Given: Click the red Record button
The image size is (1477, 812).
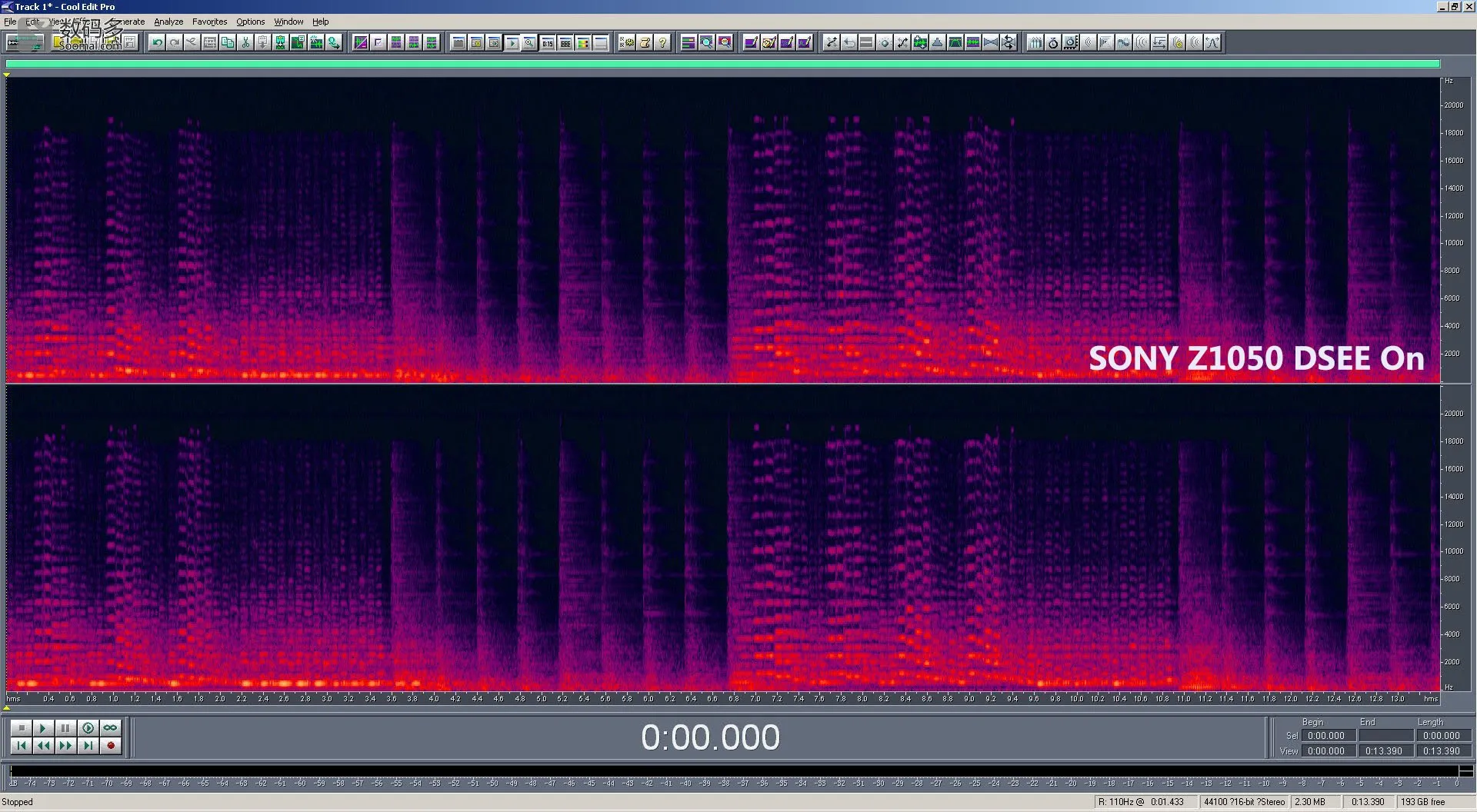Looking at the screenshot, I should [x=111, y=745].
